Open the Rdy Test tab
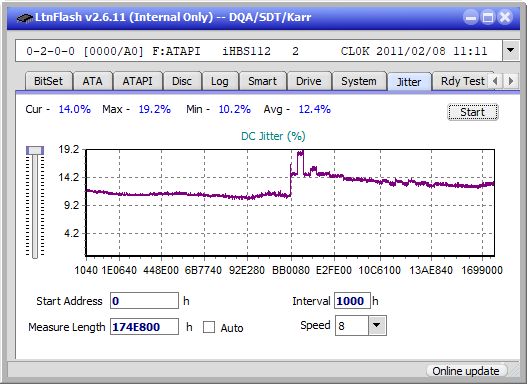Image resolution: width=527 pixels, height=384 pixels. [x=462, y=81]
